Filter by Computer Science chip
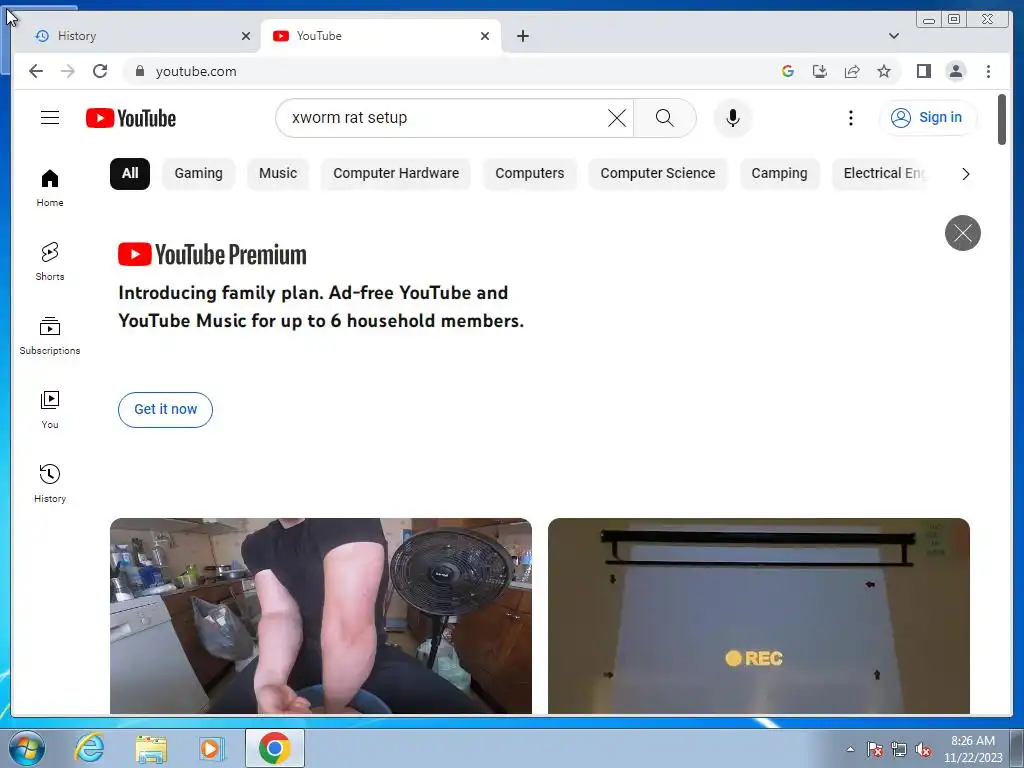 point(658,174)
